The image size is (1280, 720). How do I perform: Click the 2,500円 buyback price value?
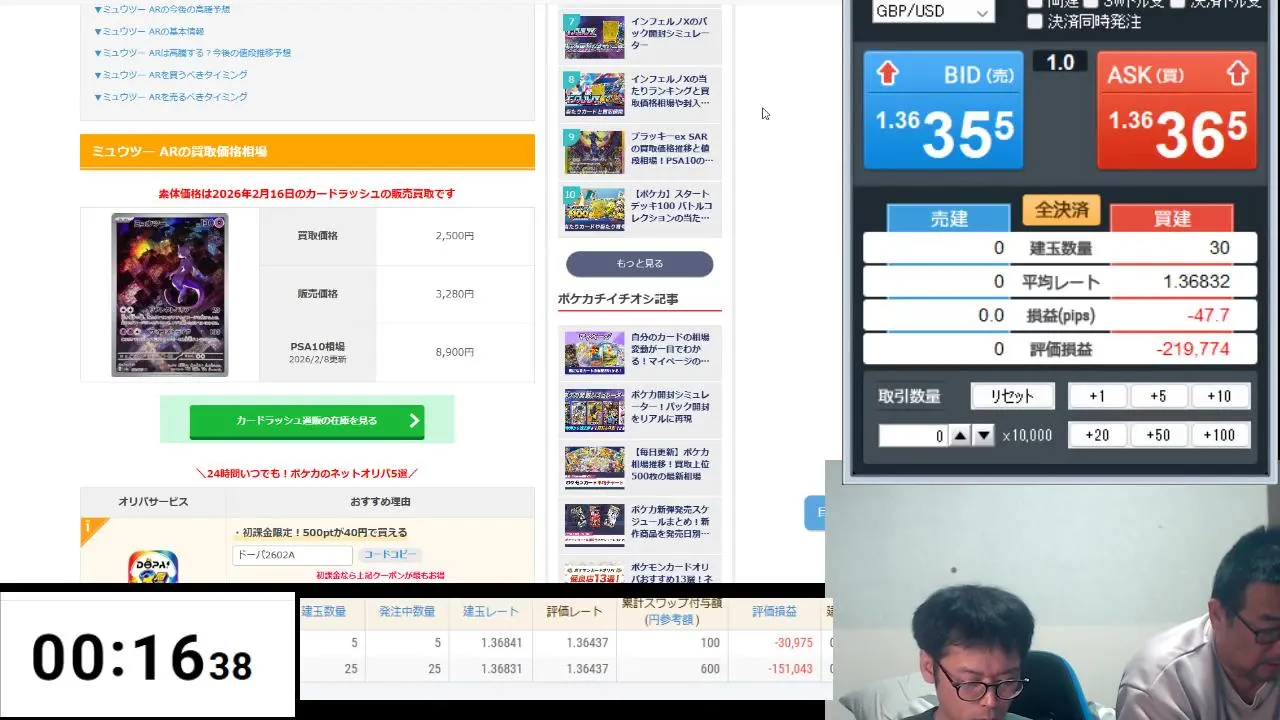point(455,236)
